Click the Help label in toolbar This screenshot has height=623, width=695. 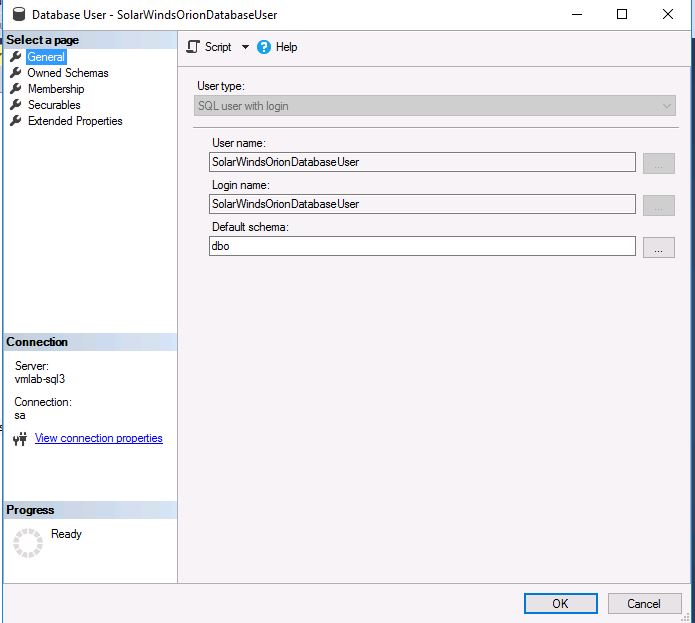(286, 47)
